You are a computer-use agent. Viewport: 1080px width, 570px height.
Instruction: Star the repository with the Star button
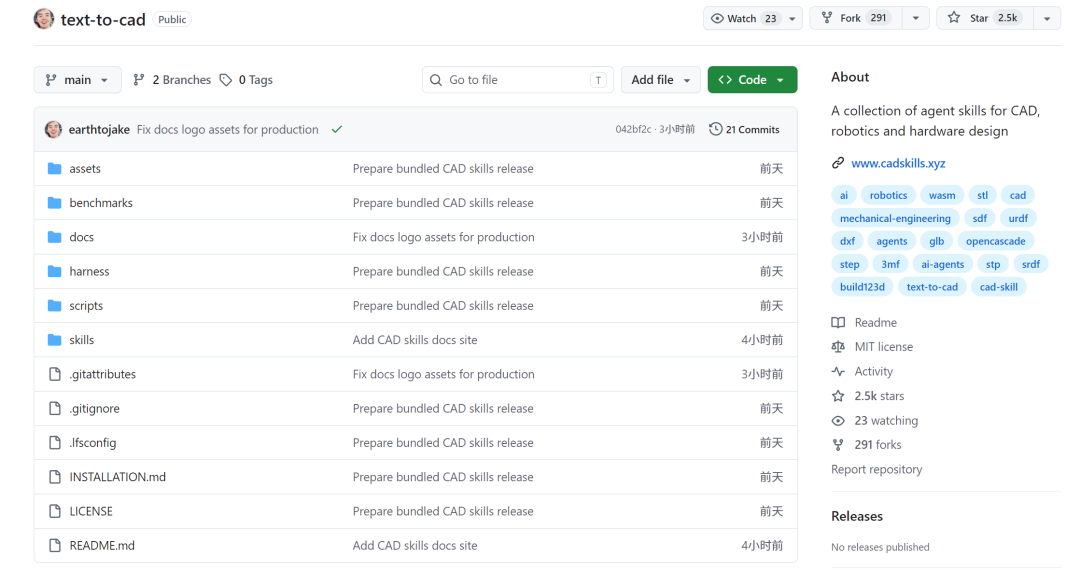click(x=985, y=19)
